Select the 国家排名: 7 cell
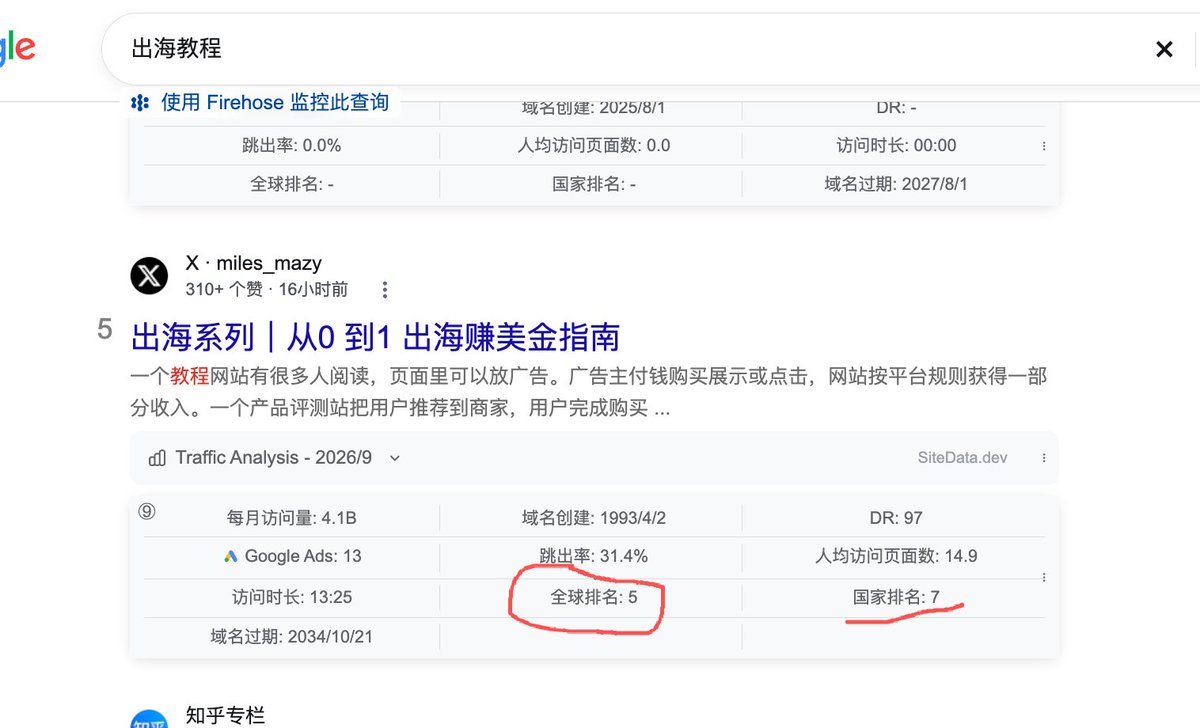The width and height of the screenshot is (1200, 728). [896, 597]
